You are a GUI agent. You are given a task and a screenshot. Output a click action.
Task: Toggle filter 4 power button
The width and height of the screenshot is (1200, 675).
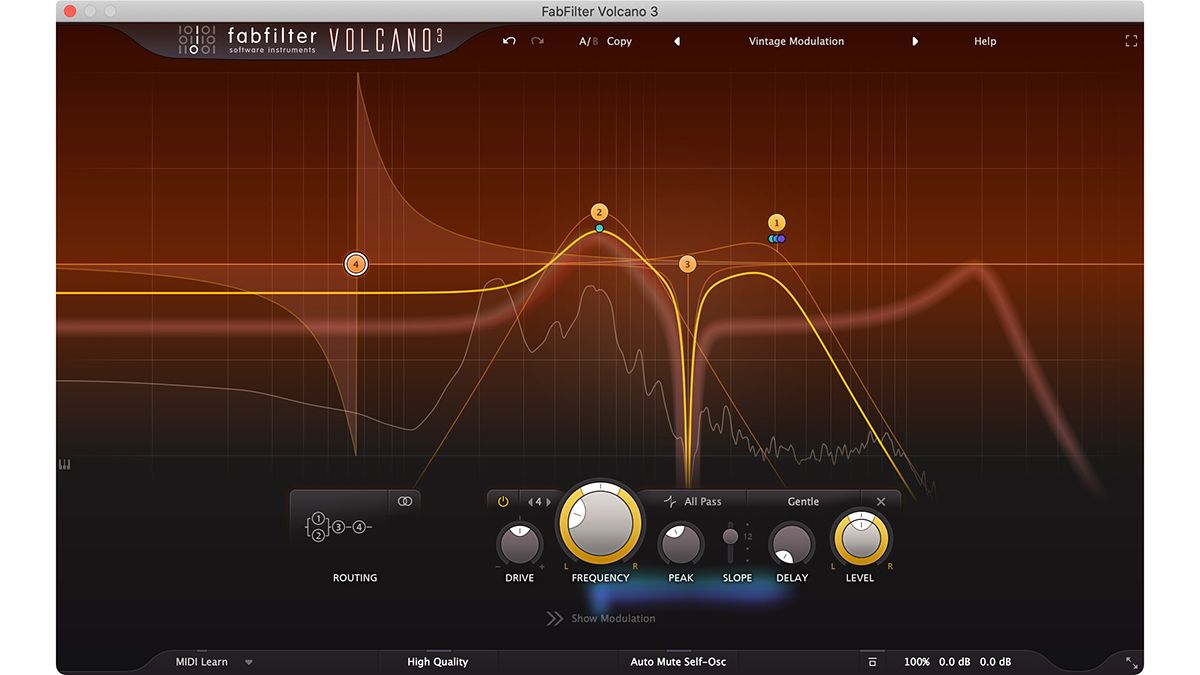(x=503, y=502)
